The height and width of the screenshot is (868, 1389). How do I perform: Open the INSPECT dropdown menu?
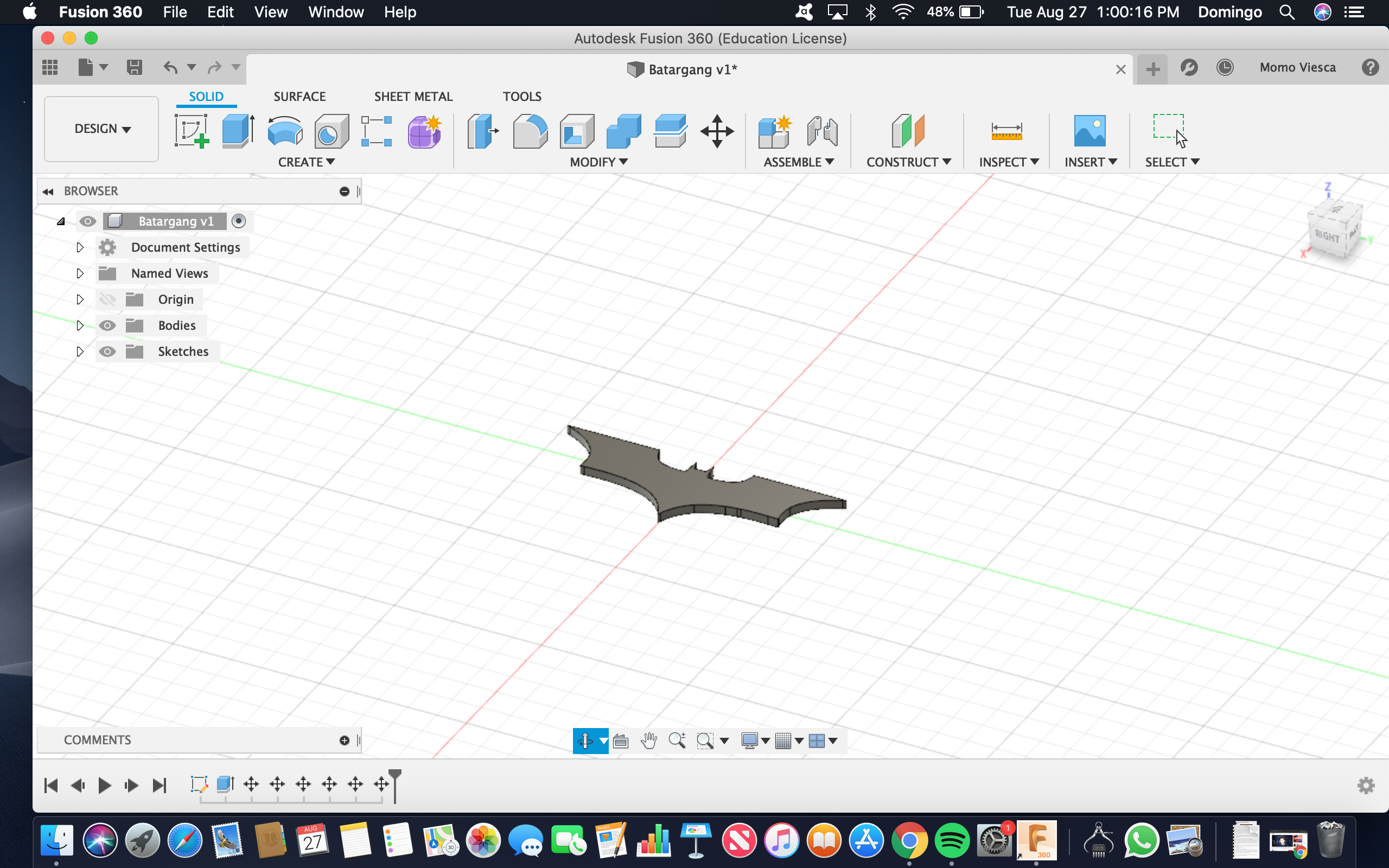coord(1009,162)
